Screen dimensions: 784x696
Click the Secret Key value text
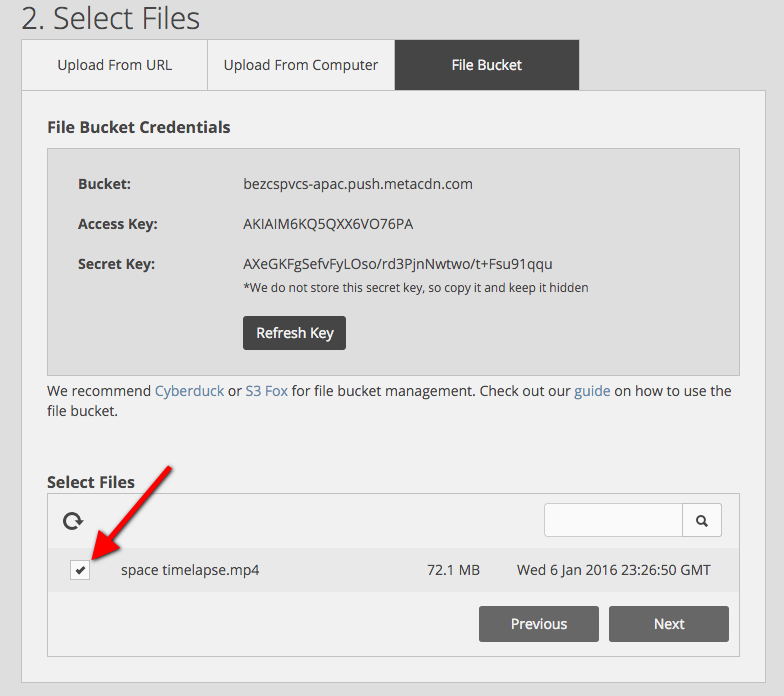[397, 264]
